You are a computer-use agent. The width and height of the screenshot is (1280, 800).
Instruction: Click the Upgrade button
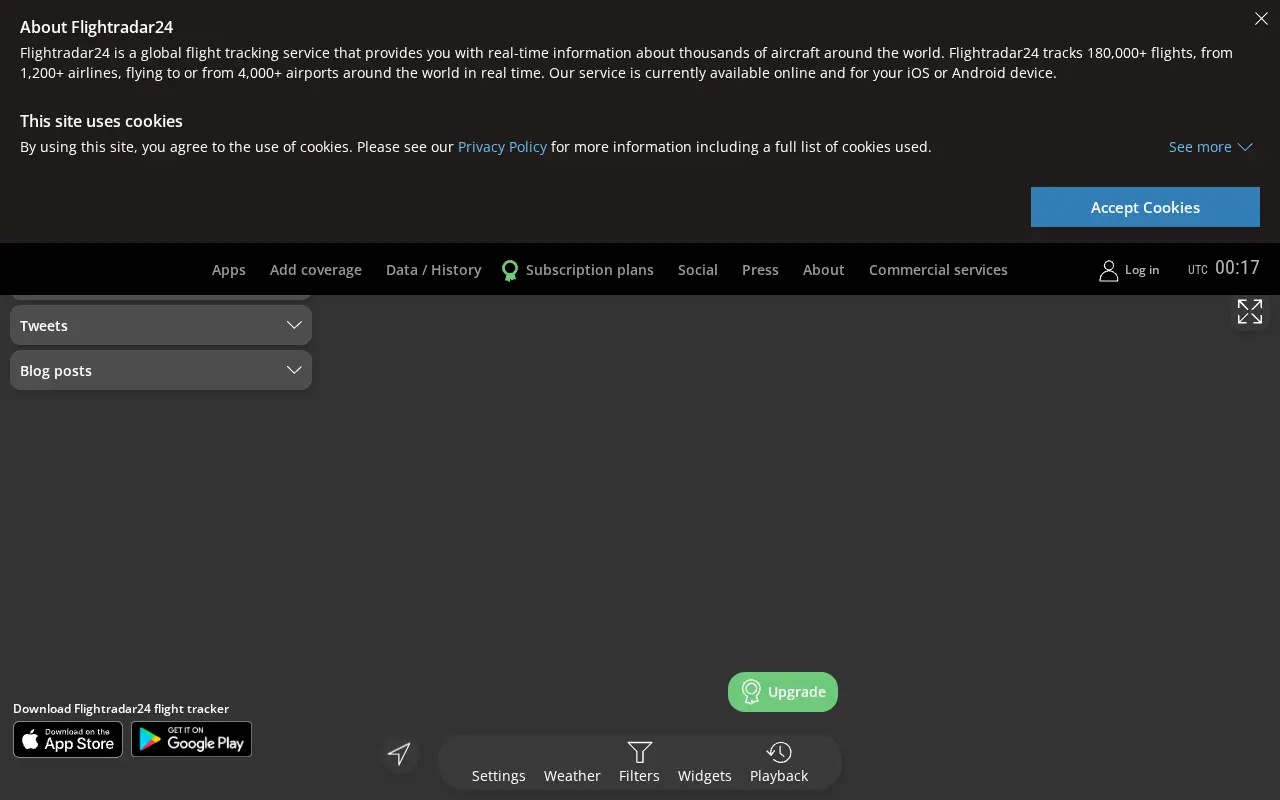coord(783,692)
